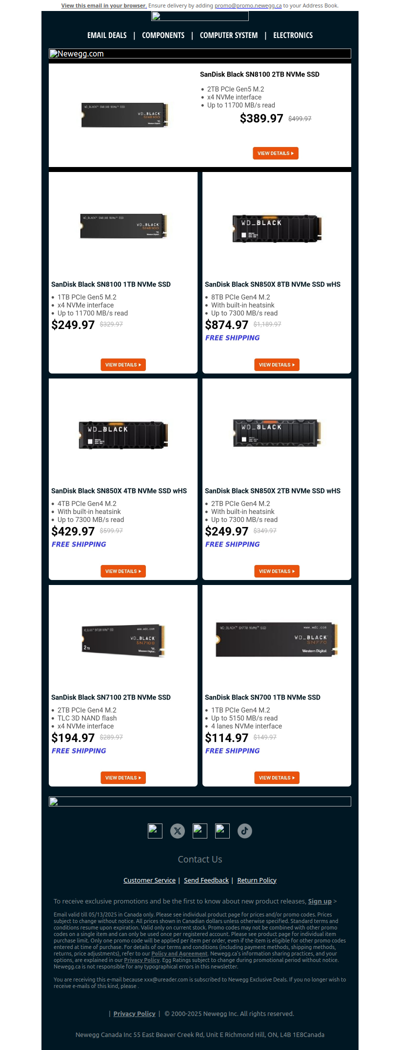Image resolution: width=400 pixels, height=1050 pixels.
Task: Click the first broken social image icon
Action: pyautogui.click(x=155, y=831)
